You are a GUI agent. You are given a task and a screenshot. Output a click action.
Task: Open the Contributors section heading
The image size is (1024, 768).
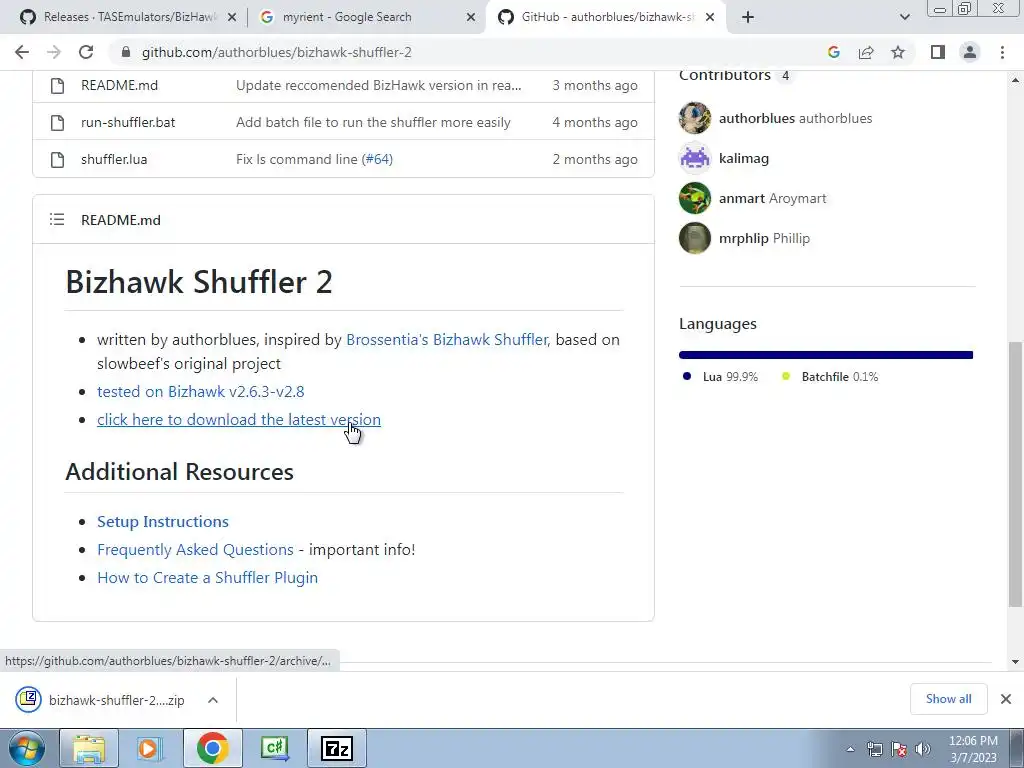tap(725, 75)
